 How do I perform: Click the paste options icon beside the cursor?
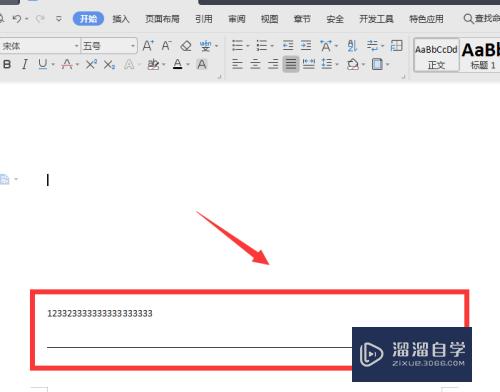coord(6,179)
